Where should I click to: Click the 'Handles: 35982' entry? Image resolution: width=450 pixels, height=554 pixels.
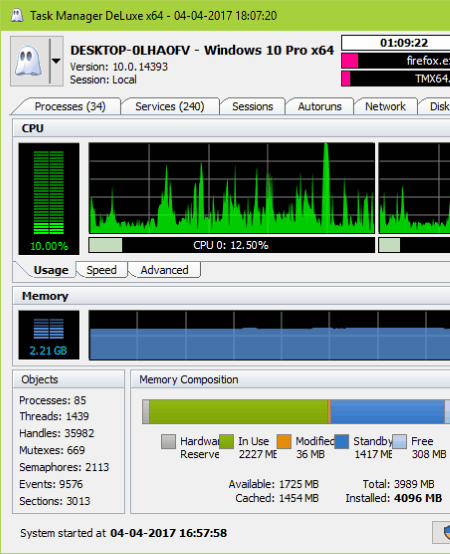(x=57, y=433)
